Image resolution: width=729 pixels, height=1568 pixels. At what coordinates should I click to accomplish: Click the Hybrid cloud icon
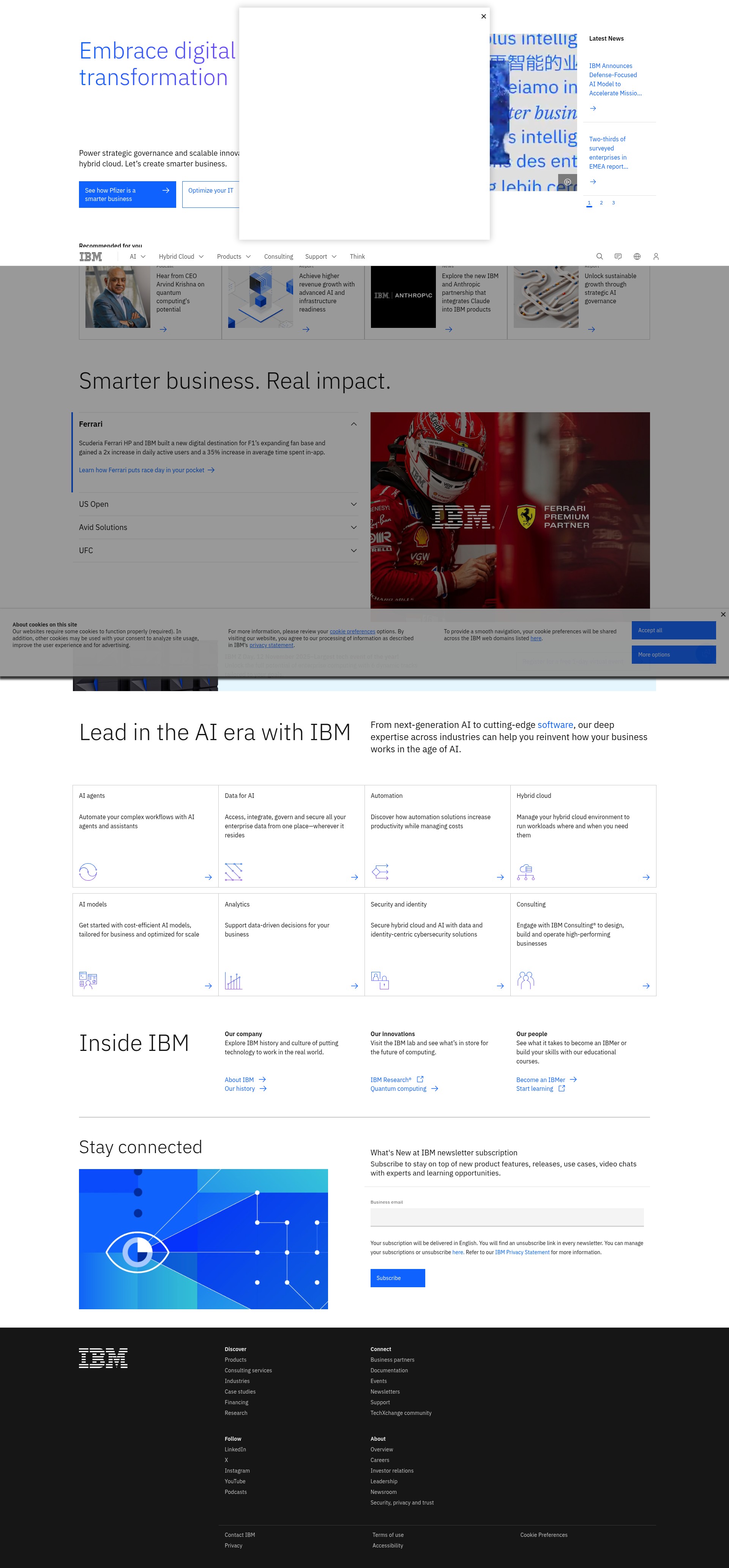[526, 872]
